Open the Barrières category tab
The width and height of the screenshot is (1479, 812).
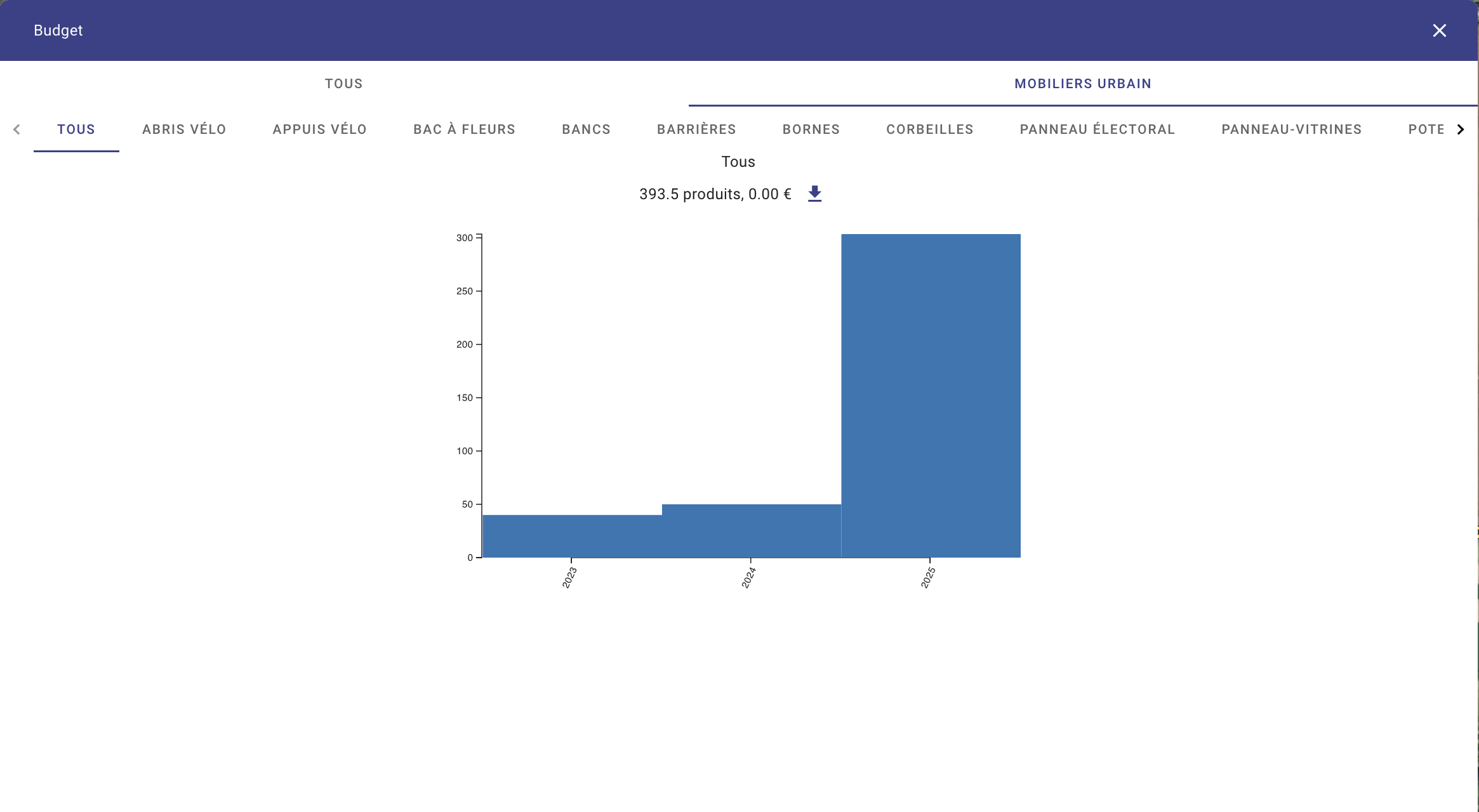tap(696, 129)
